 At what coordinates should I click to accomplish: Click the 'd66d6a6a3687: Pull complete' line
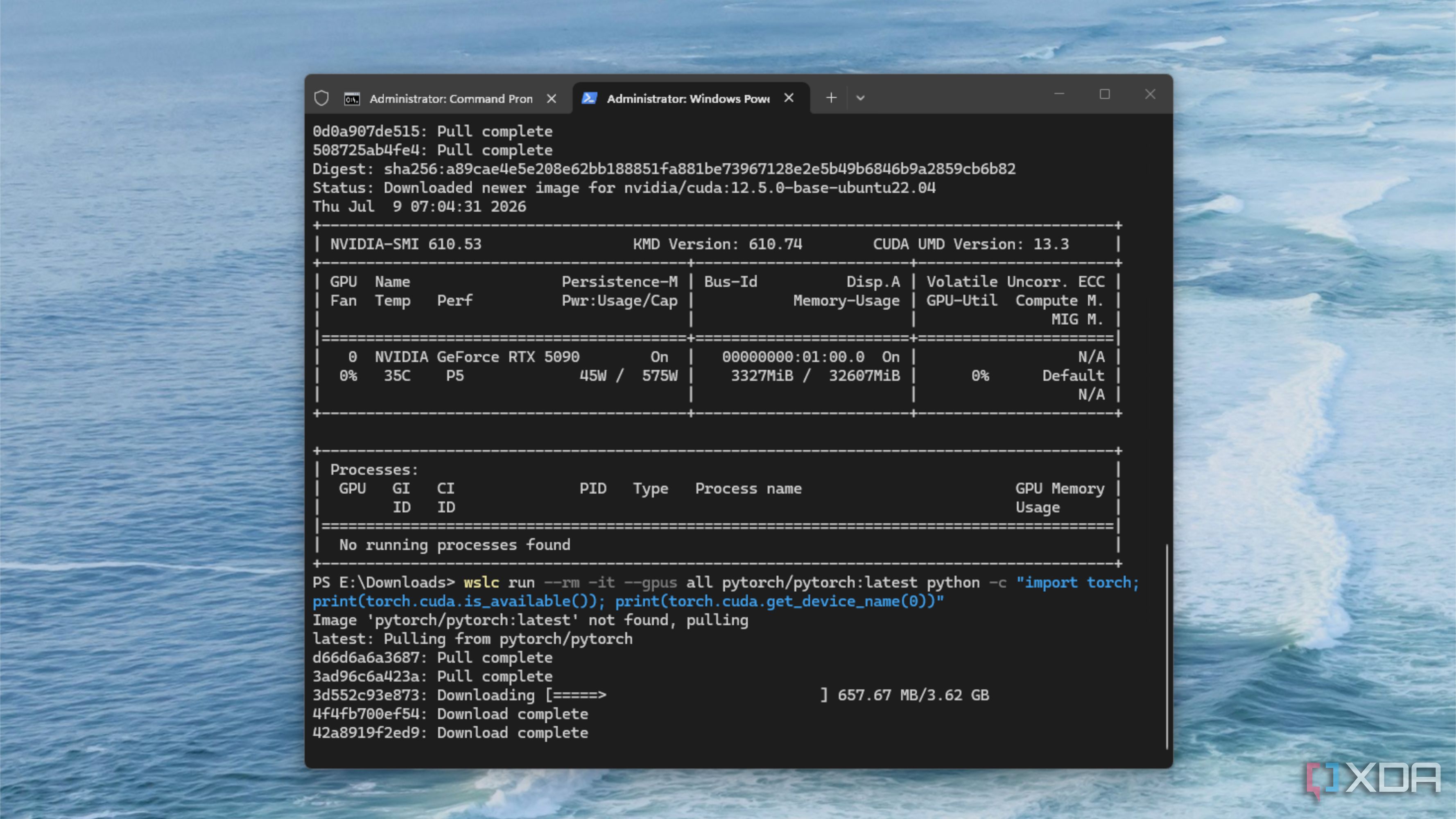click(432, 658)
